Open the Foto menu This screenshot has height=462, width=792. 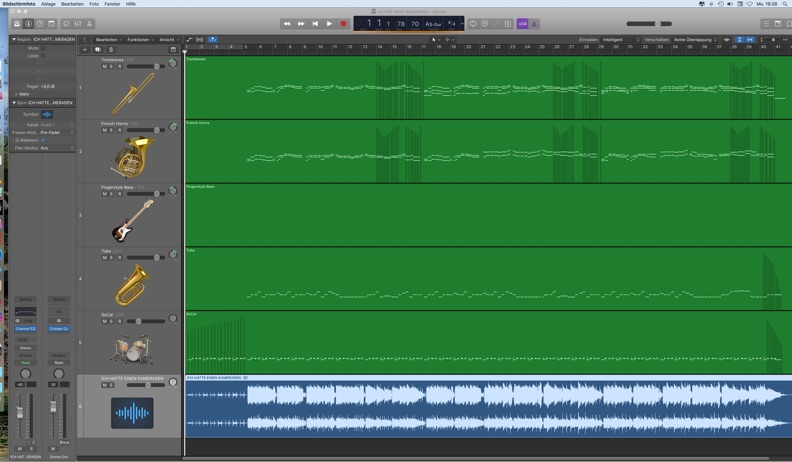(94, 4)
